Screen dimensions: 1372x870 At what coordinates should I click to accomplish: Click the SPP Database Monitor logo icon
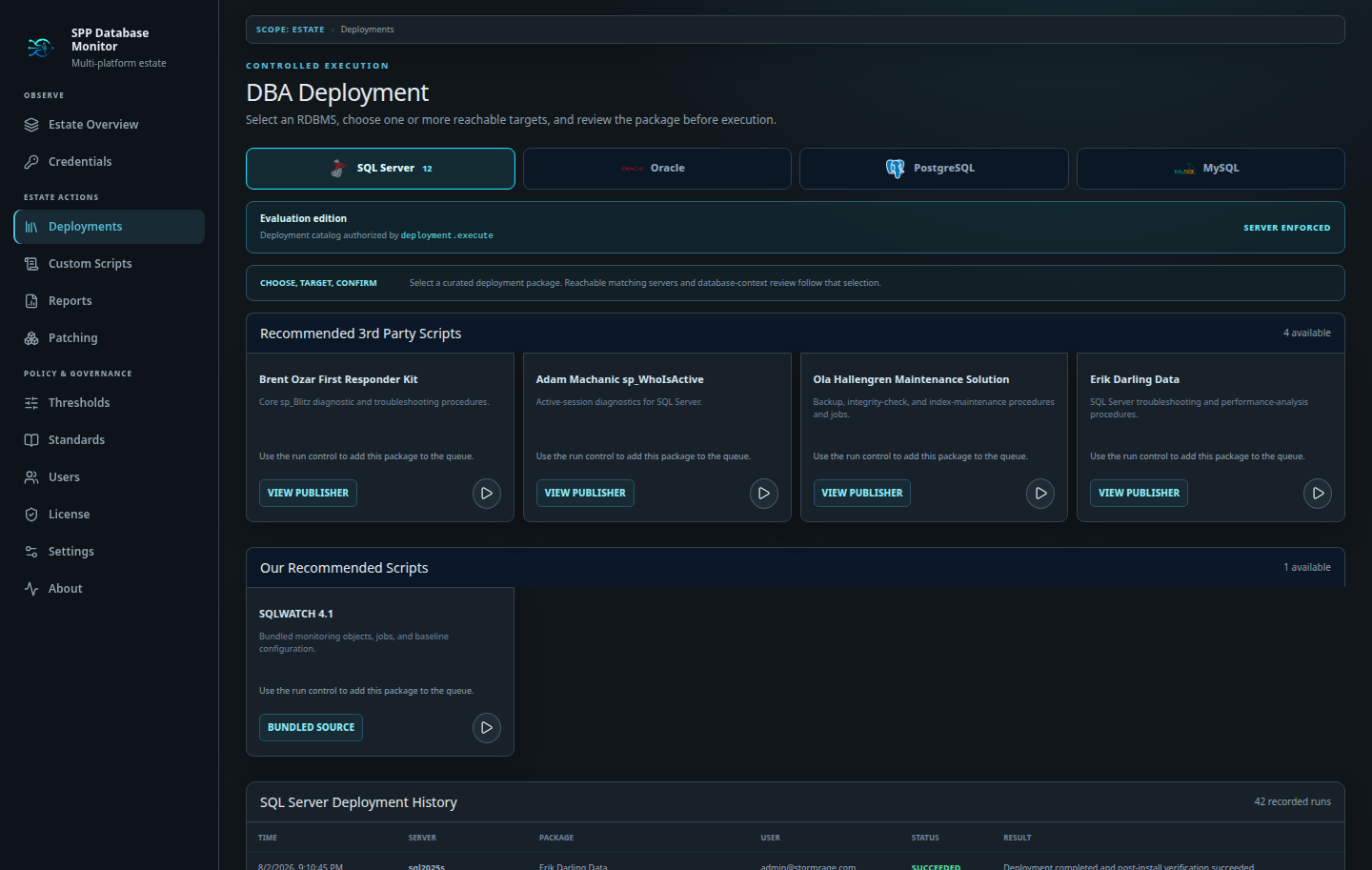coord(40,47)
